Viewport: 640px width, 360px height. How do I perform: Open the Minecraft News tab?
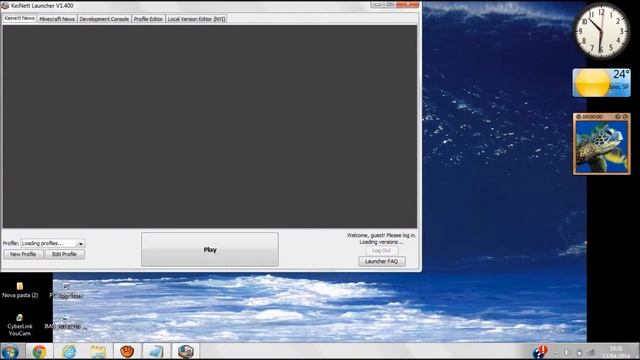57,19
